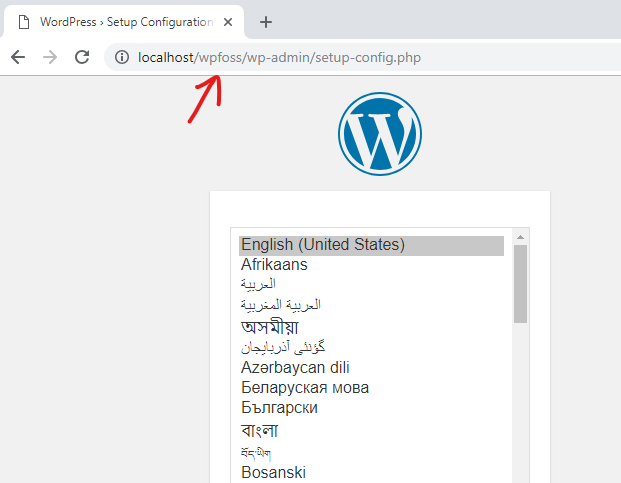Choose Azərbaycan dili language option
Image resolution: width=621 pixels, height=483 pixels.
(371, 368)
